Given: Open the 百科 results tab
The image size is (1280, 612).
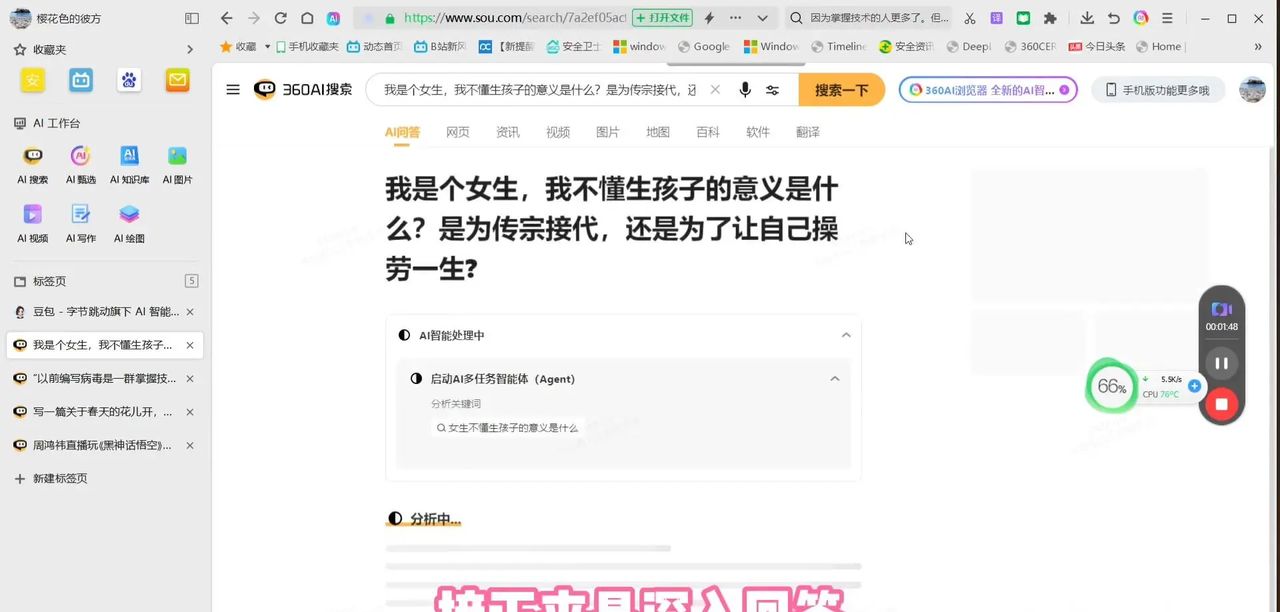Looking at the screenshot, I should pos(708,131).
